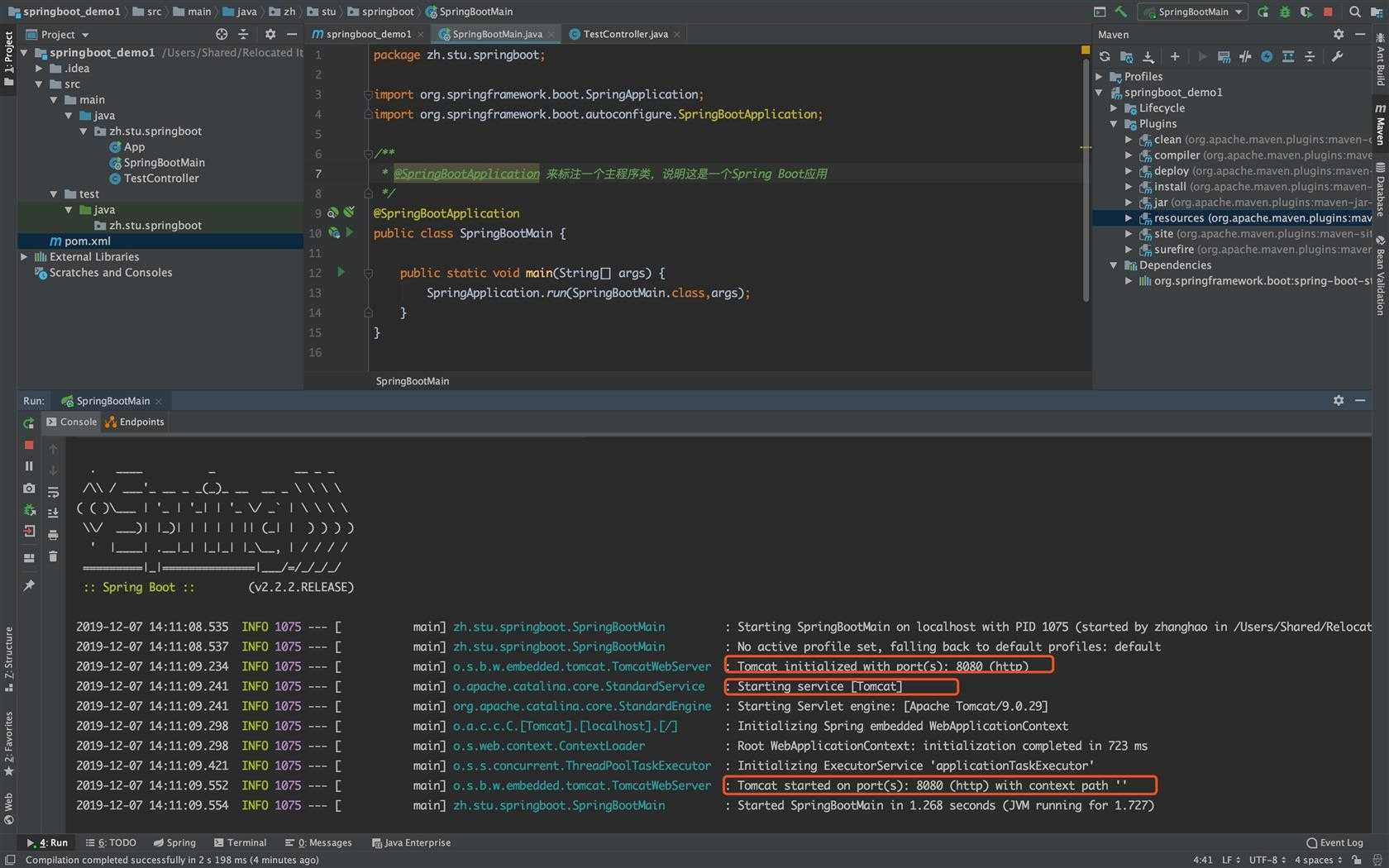Viewport: 1389px width, 868px height.
Task: Switch to TestController.java editor tab
Action: [x=625, y=34]
